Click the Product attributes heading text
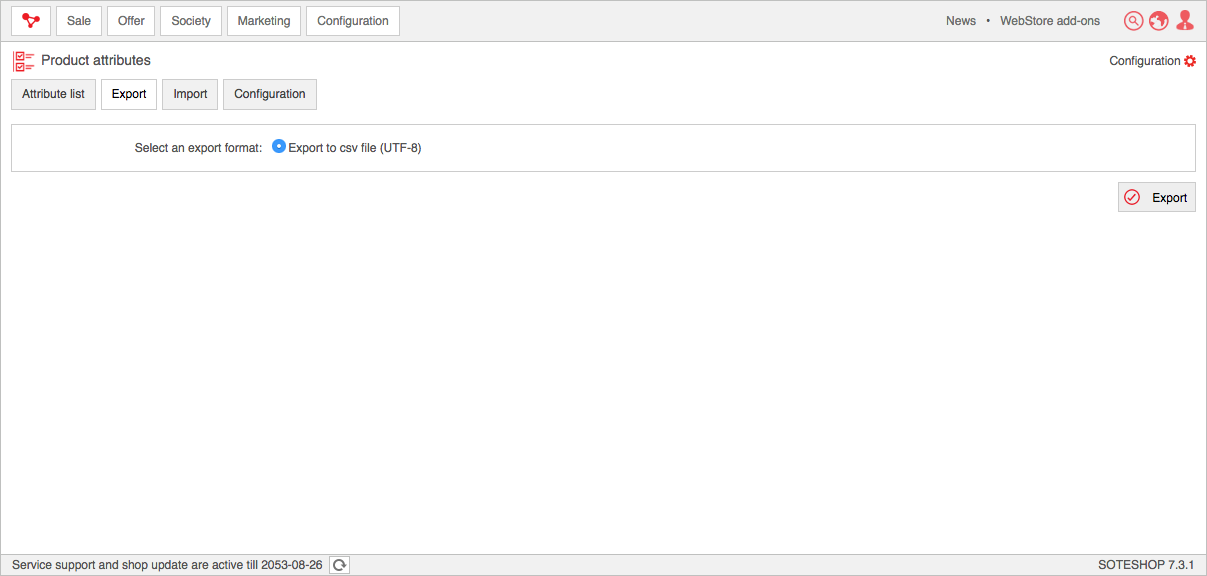The width and height of the screenshot is (1207, 576). point(96,61)
